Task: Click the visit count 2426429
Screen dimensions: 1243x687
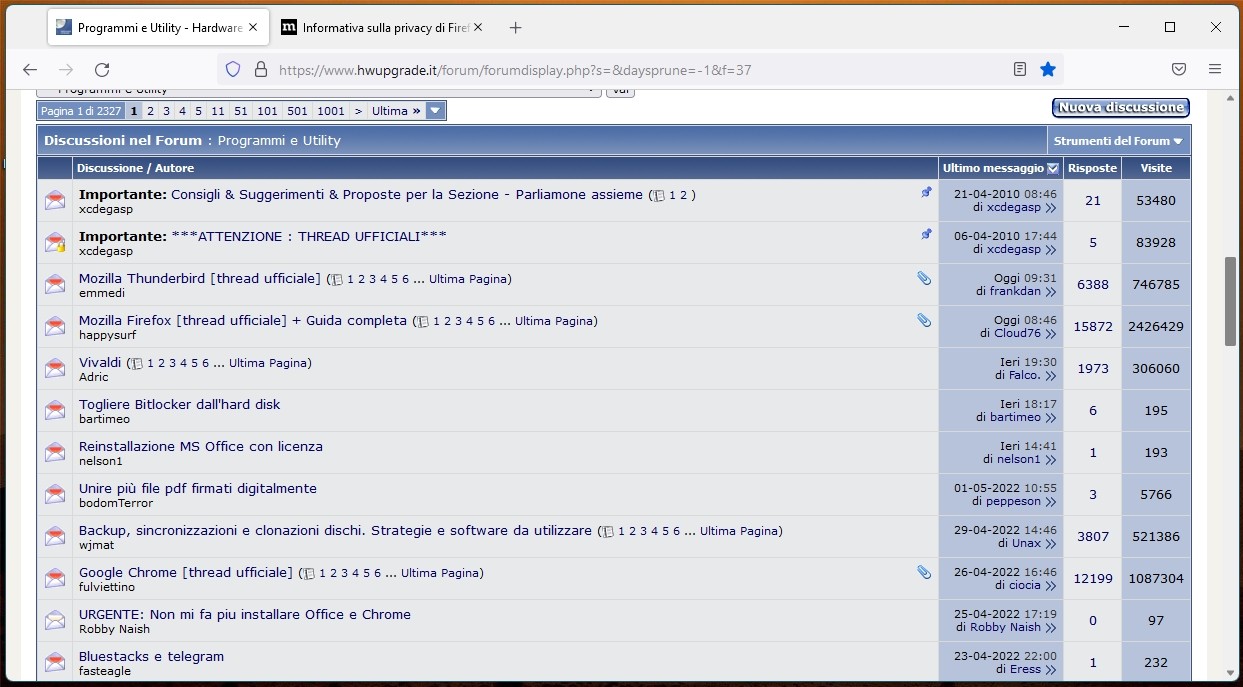Action: (x=1156, y=326)
